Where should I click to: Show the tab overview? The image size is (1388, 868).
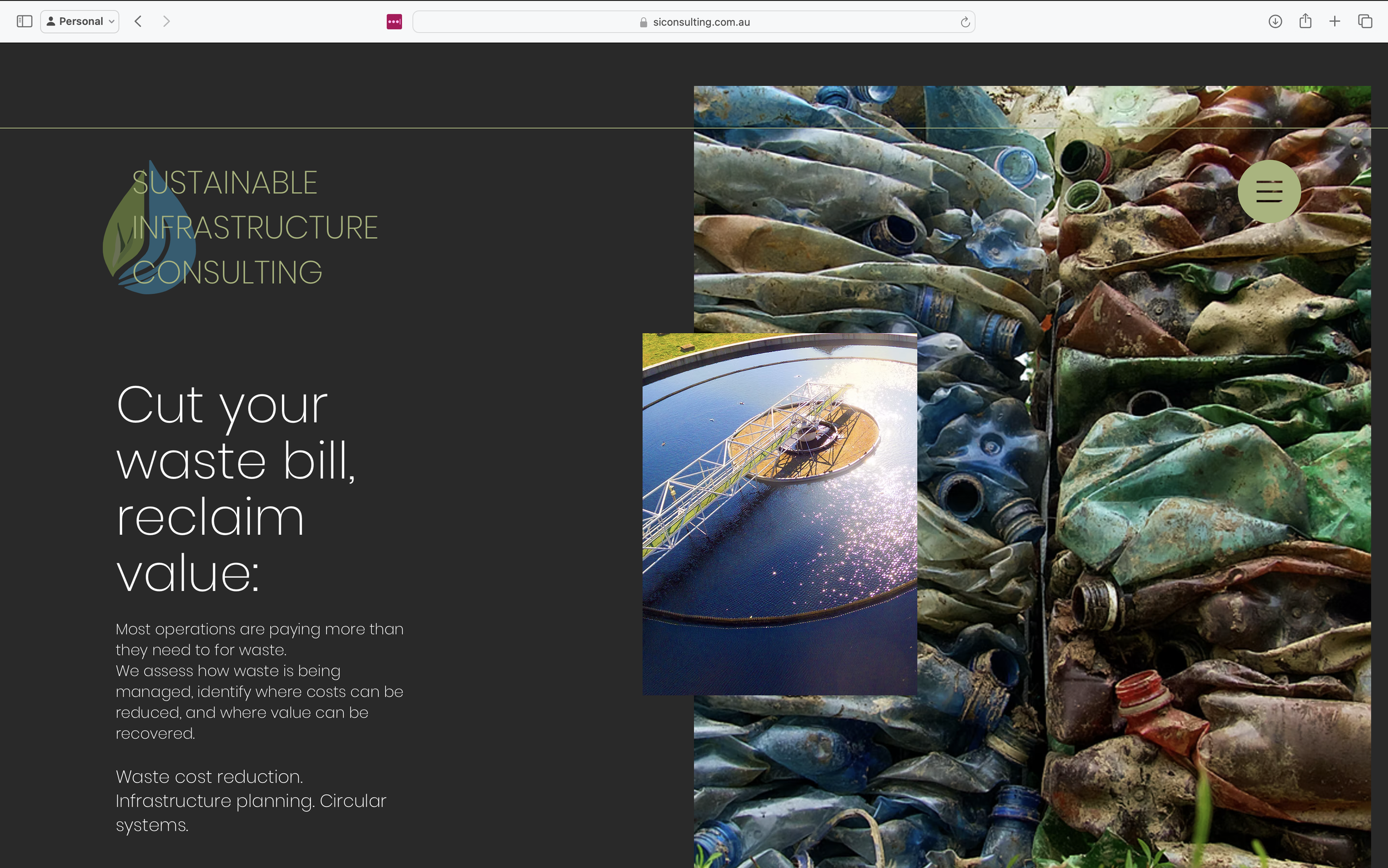tap(1365, 22)
